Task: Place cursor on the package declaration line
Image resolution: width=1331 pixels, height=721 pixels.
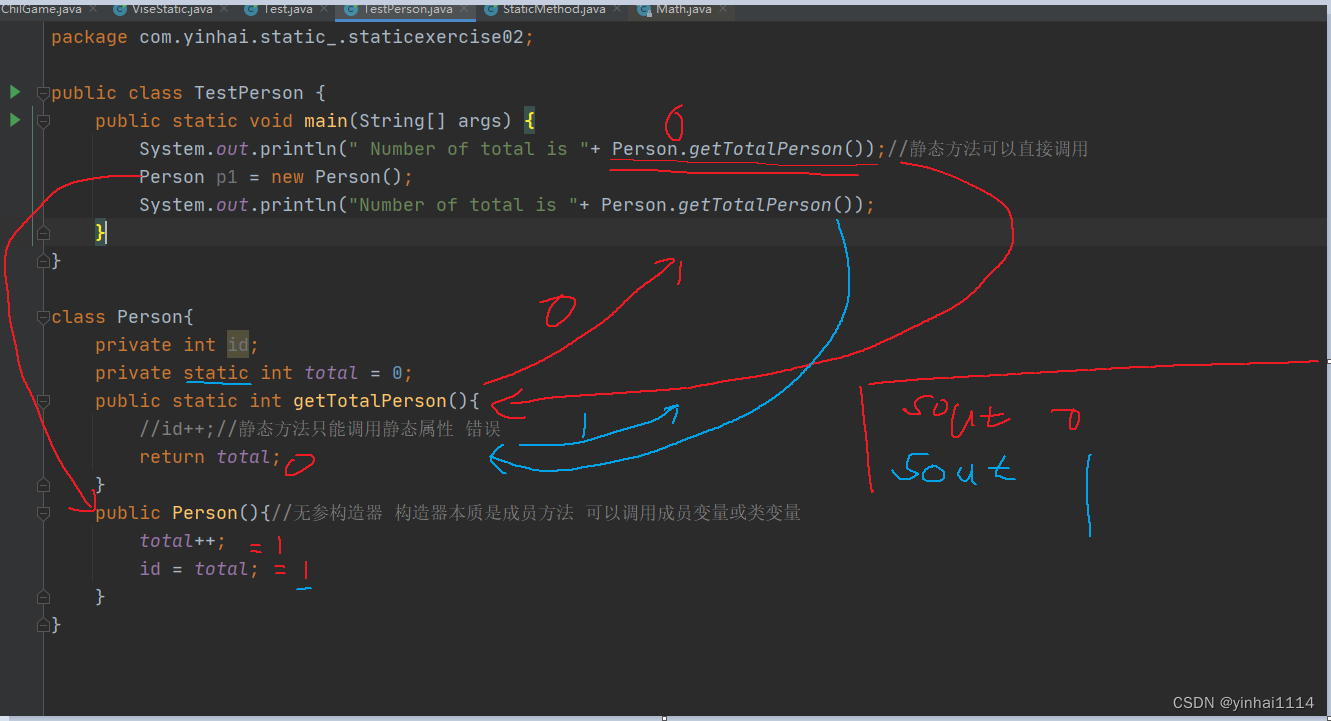Action: 292,37
